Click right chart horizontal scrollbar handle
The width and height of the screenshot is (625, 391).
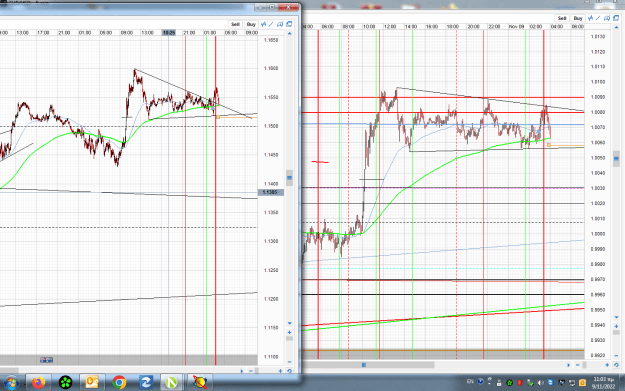364,365
